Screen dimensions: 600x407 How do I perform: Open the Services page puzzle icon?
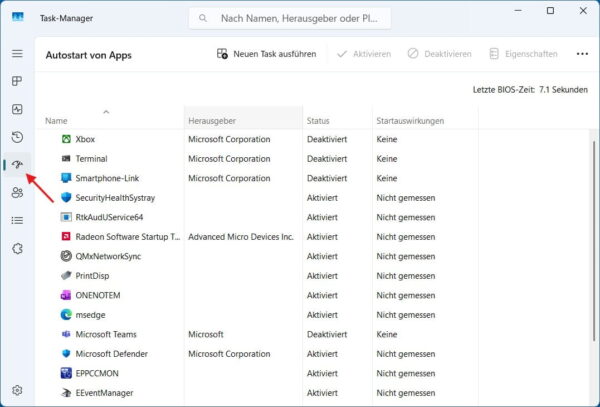click(17, 249)
